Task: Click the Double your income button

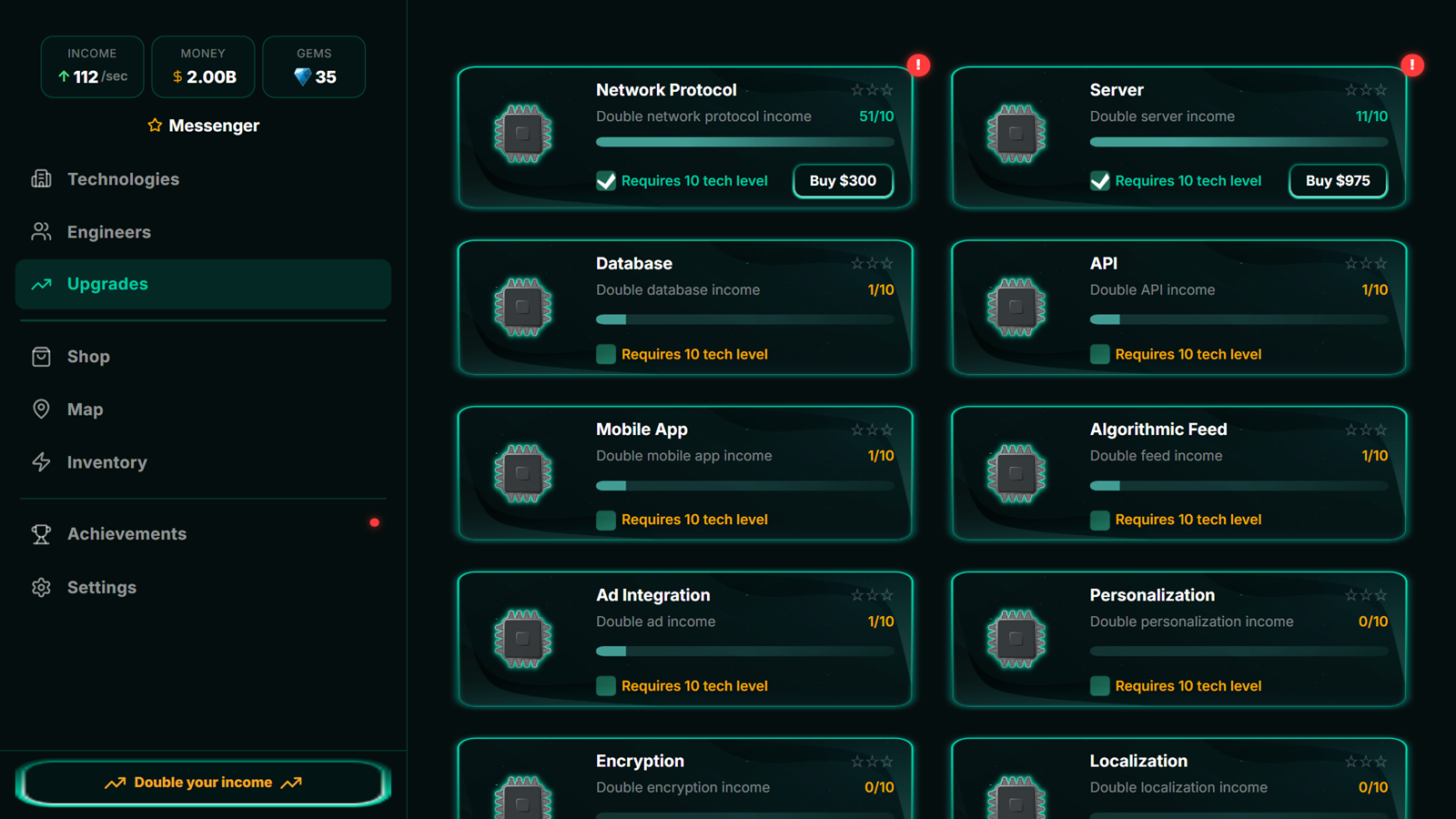Action: [204, 783]
